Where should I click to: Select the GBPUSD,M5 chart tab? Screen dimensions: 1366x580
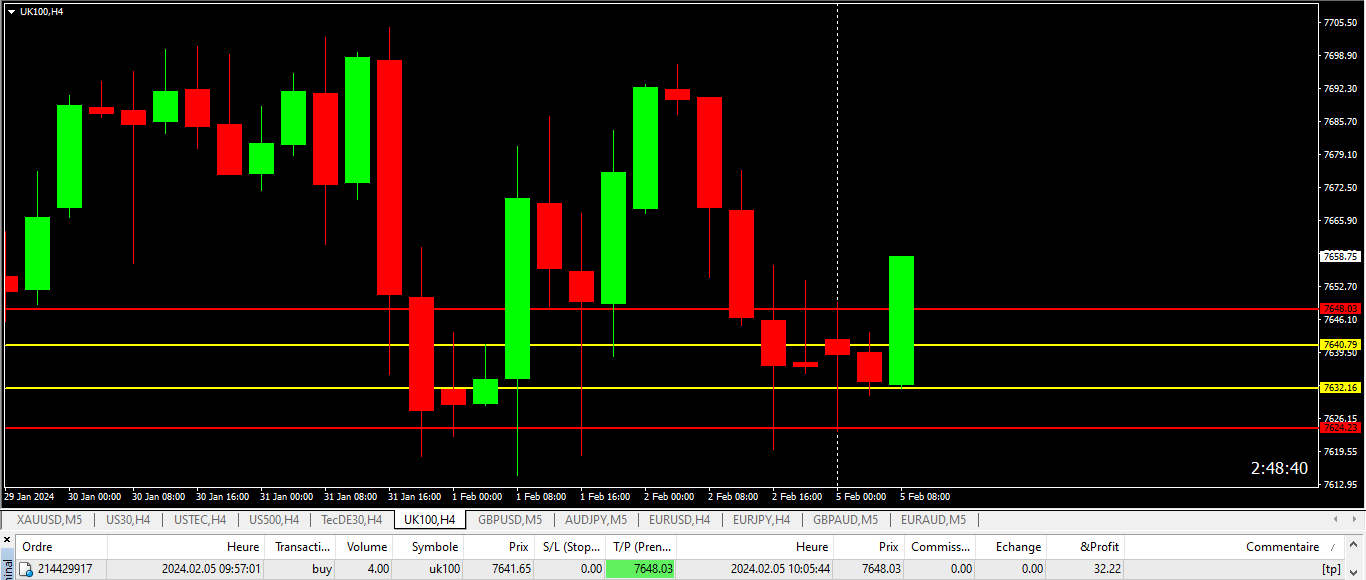(509, 520)
